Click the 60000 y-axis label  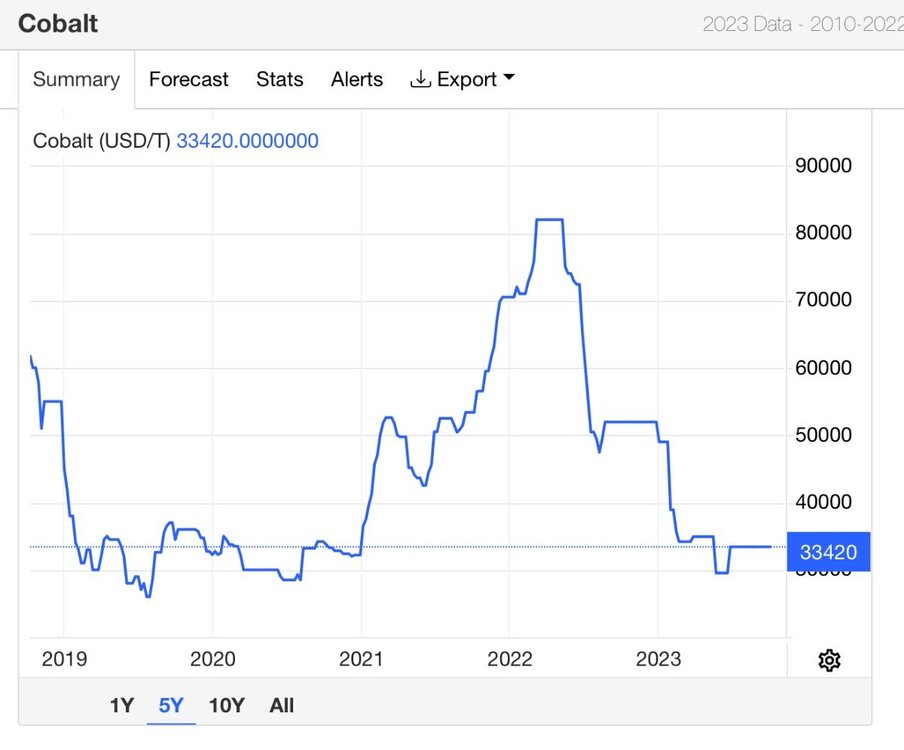pyautogui.click(x=823, y=367)
